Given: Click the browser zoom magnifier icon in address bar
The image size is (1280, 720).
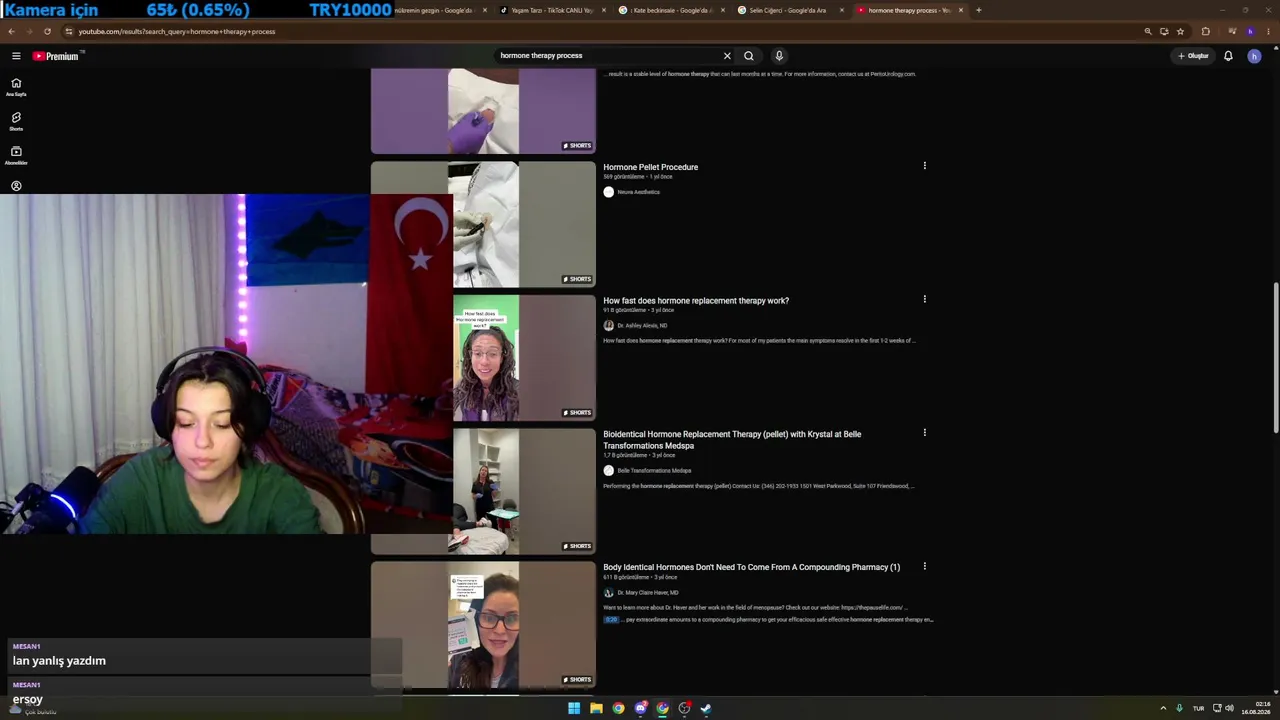Looking at the screenshot, I should pyautogui.click(x=1148, y=31).
